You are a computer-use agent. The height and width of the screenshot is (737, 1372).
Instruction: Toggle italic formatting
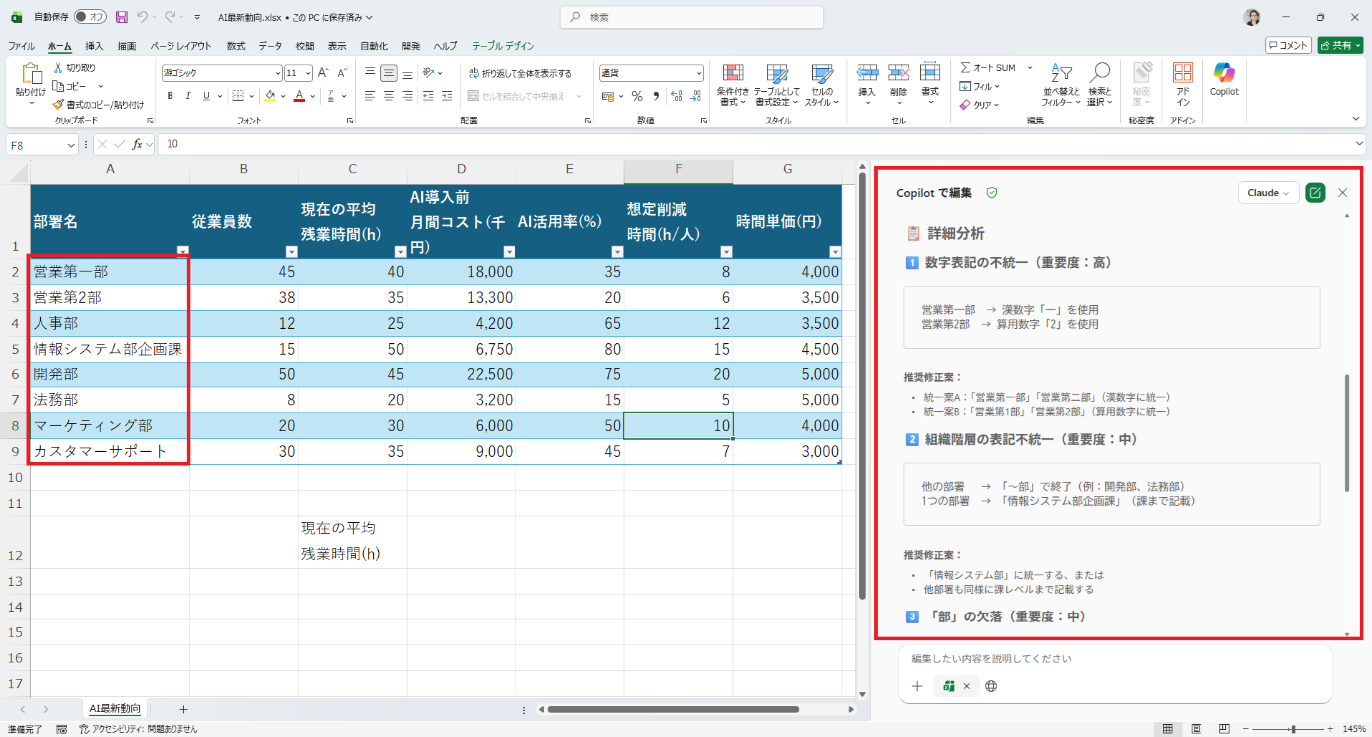tap(187, 96)
